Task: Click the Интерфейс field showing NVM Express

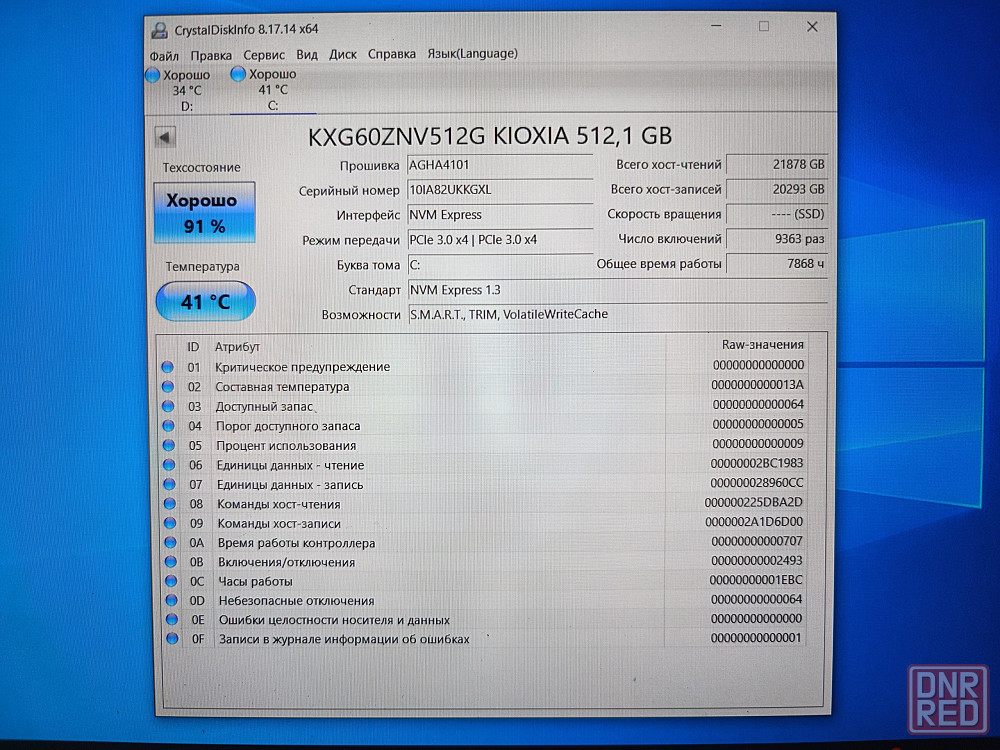Action: pyautogui.click(x=500, y=215)
